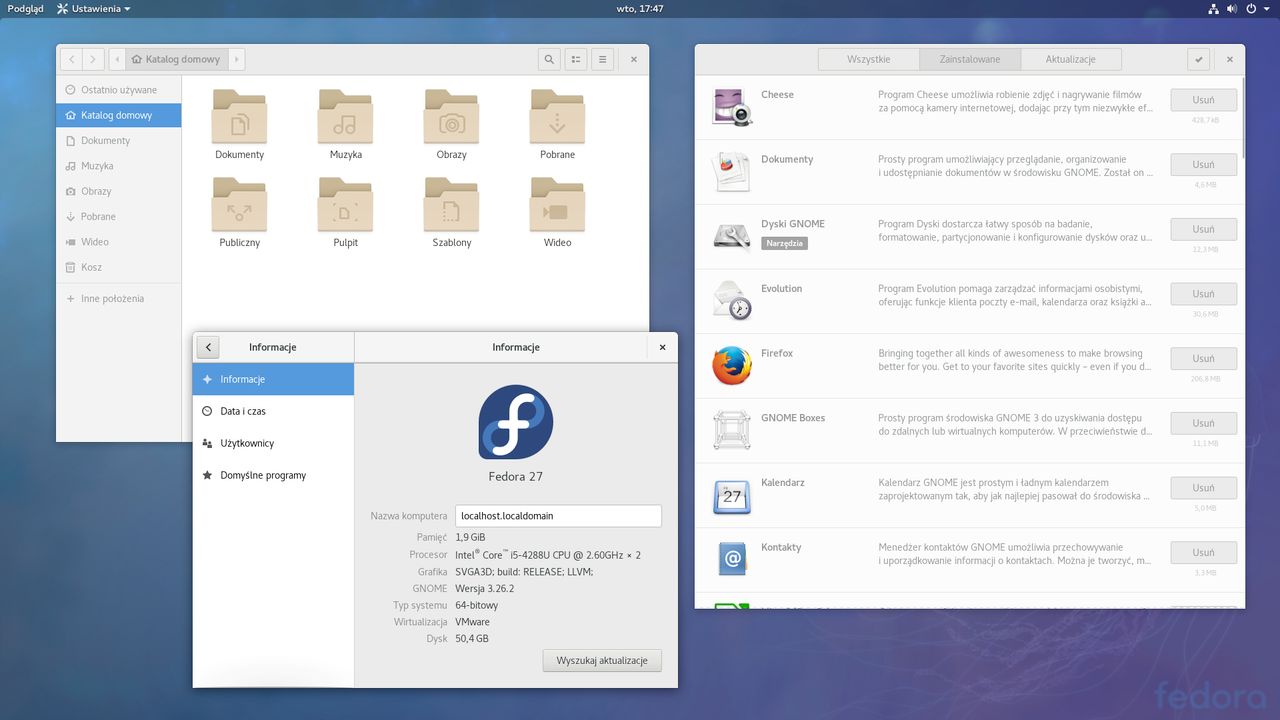Toggle selection mode checkmark in Software
The image size is (1280, 720).
[x=1199, y=60]
